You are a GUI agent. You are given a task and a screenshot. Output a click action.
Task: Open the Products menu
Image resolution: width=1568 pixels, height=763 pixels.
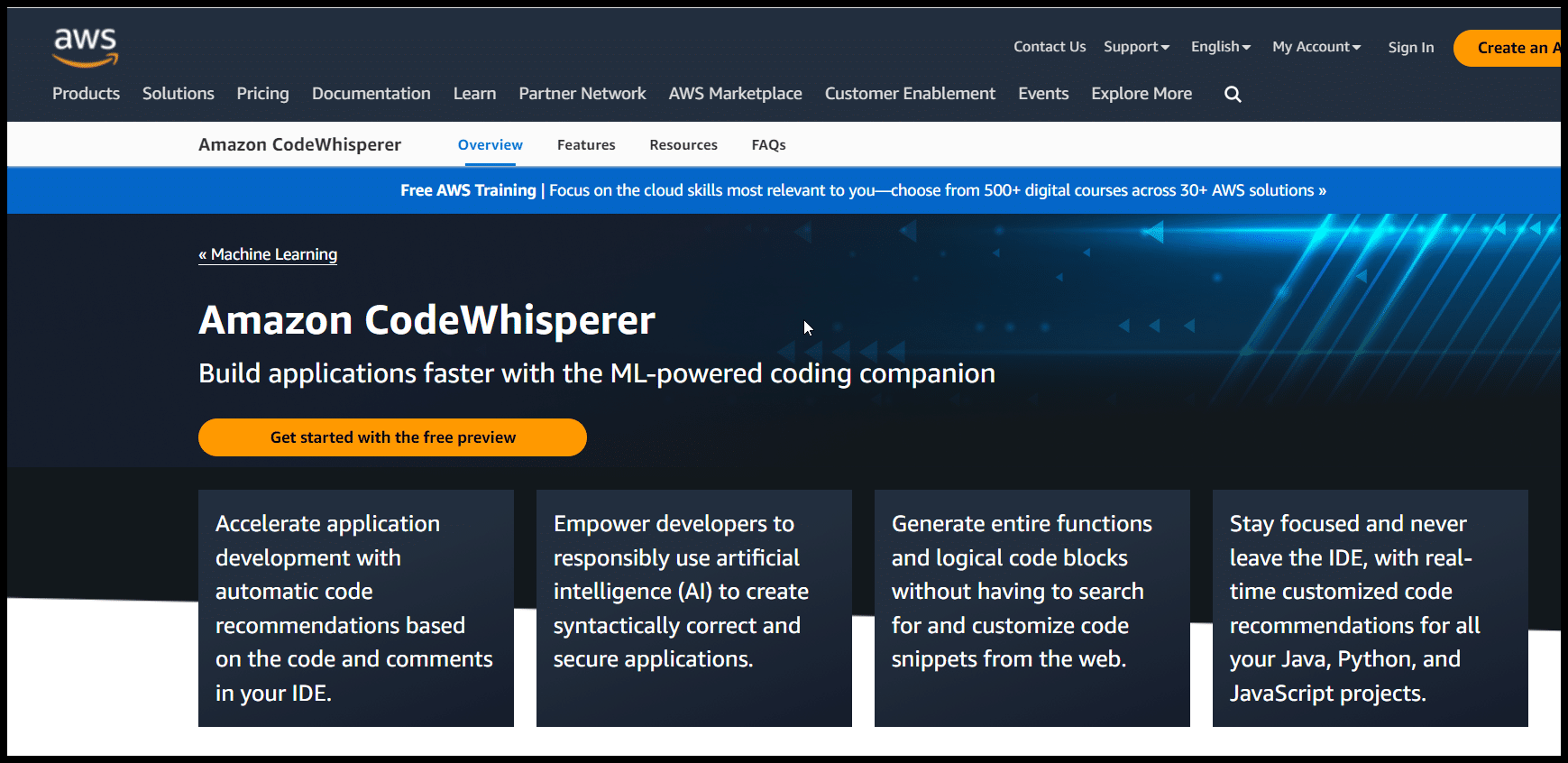click(x=86, y=94)
